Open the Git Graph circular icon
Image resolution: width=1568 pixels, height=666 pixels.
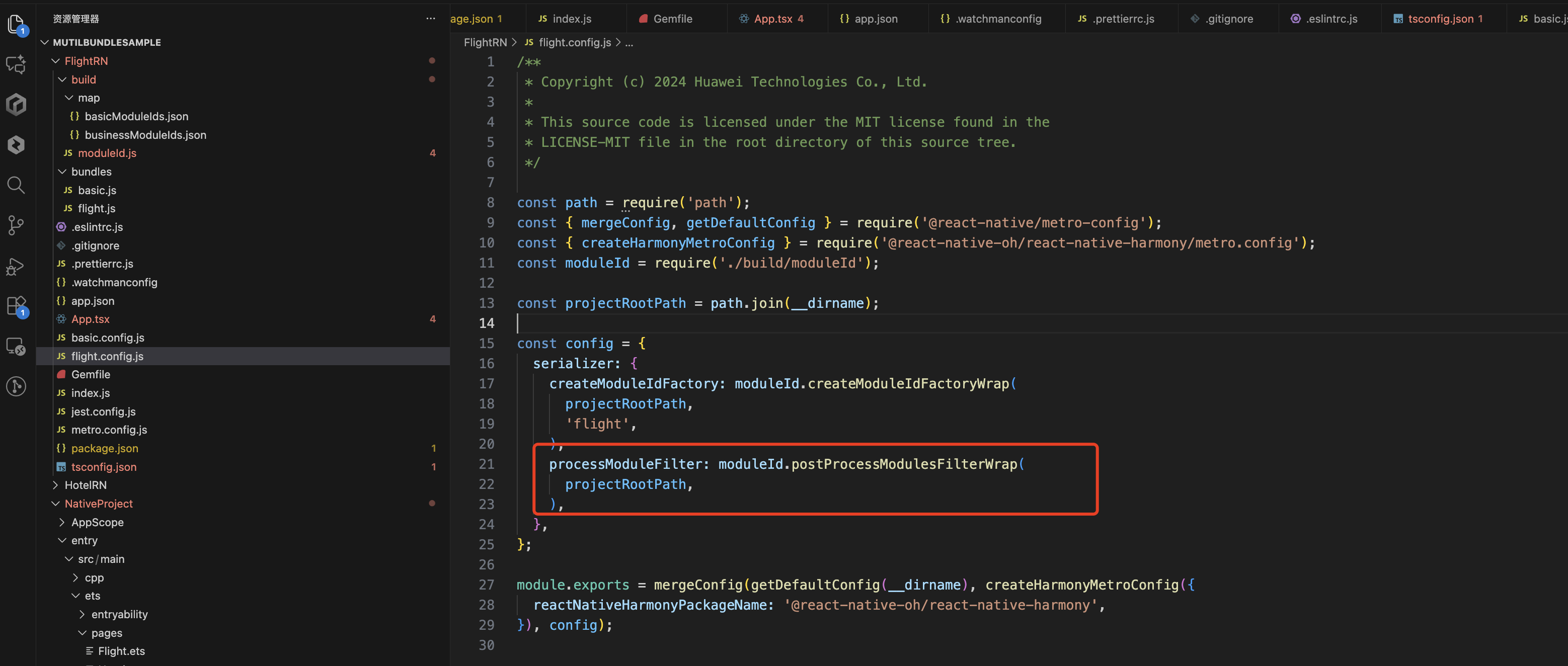pos(17,386)
